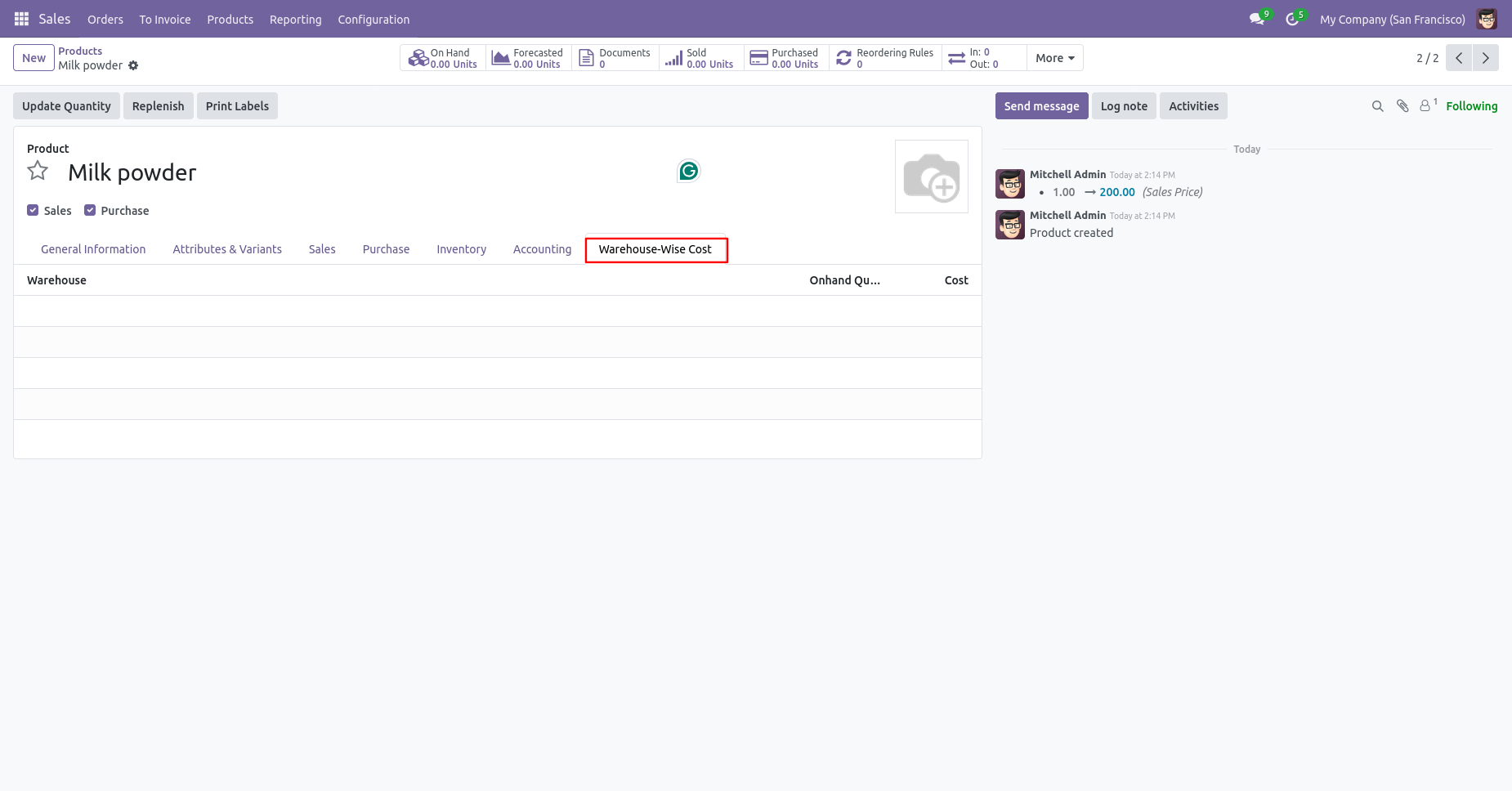The image size is (1512, 791).
Task: Click the Product created log message
Action: (x=1071, y=233)
